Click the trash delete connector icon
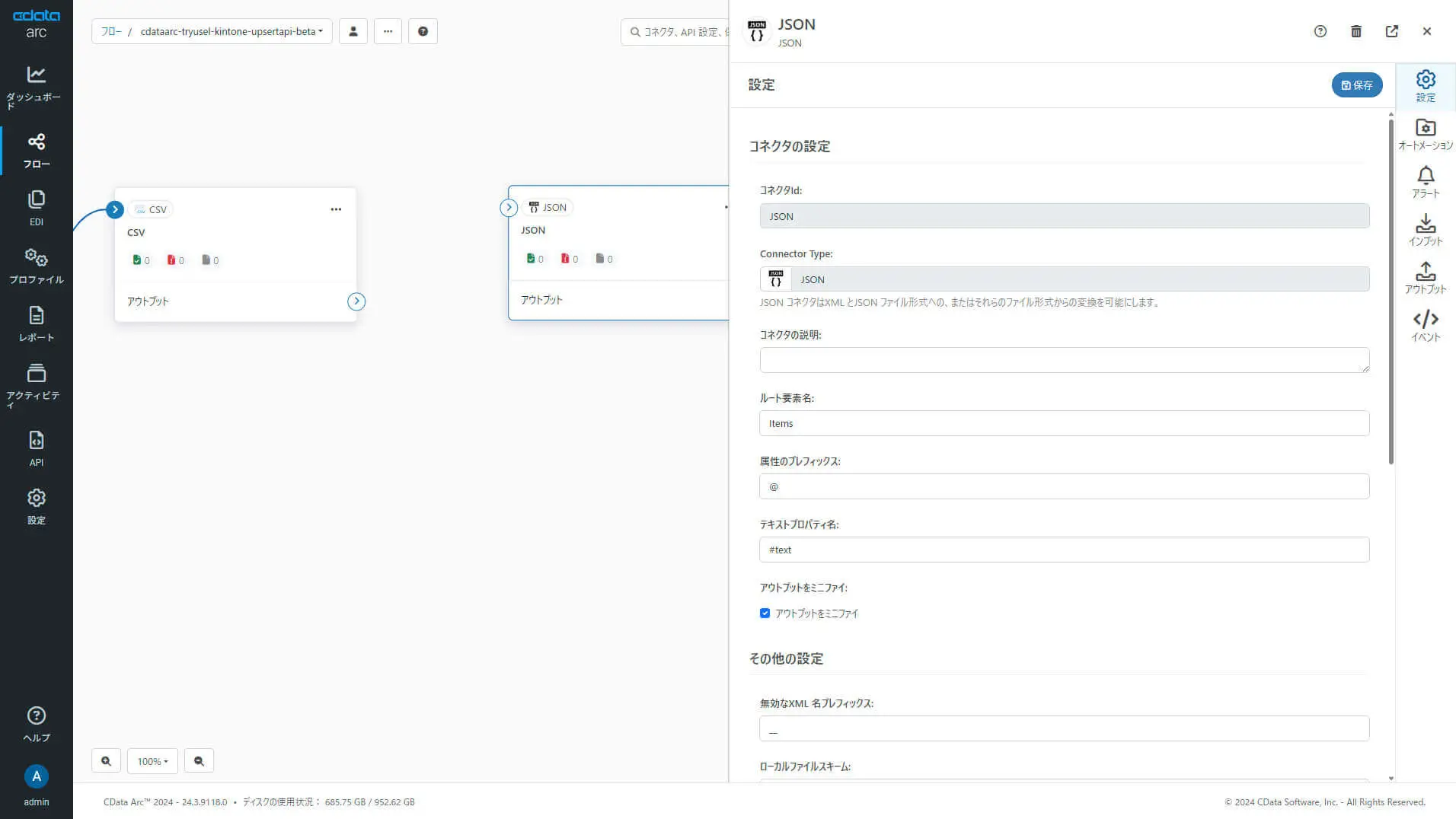This screenshot has width=1456, height=819. coord(1356,31)
